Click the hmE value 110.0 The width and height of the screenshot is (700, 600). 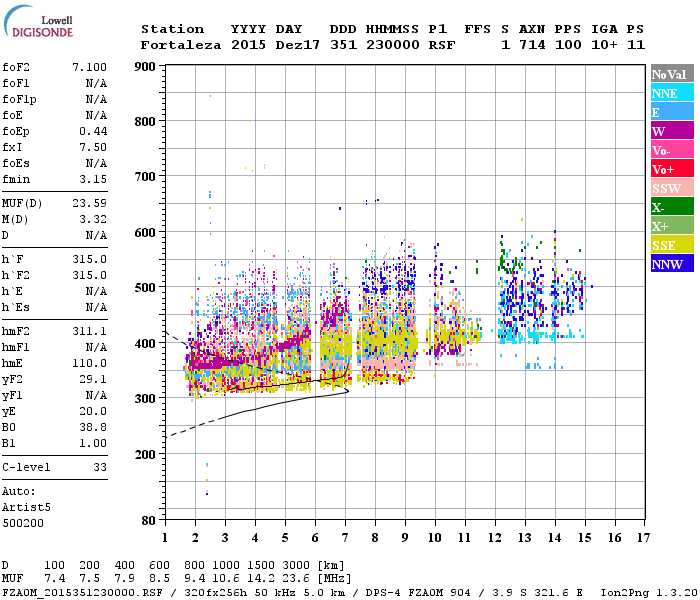[89, 363]
